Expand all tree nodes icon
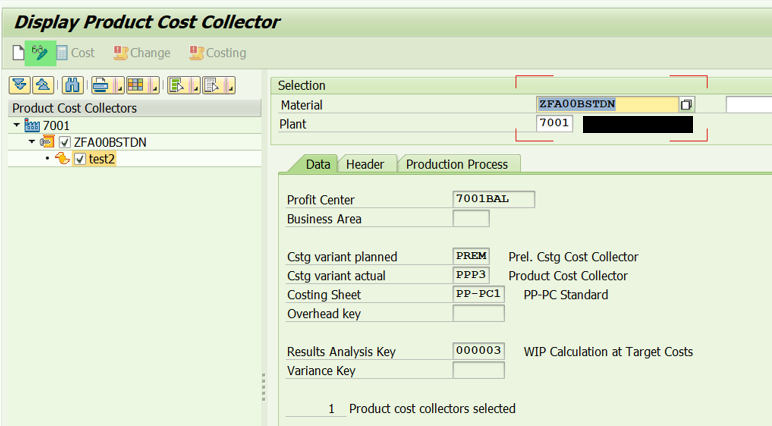 click(x=20, y=85)
